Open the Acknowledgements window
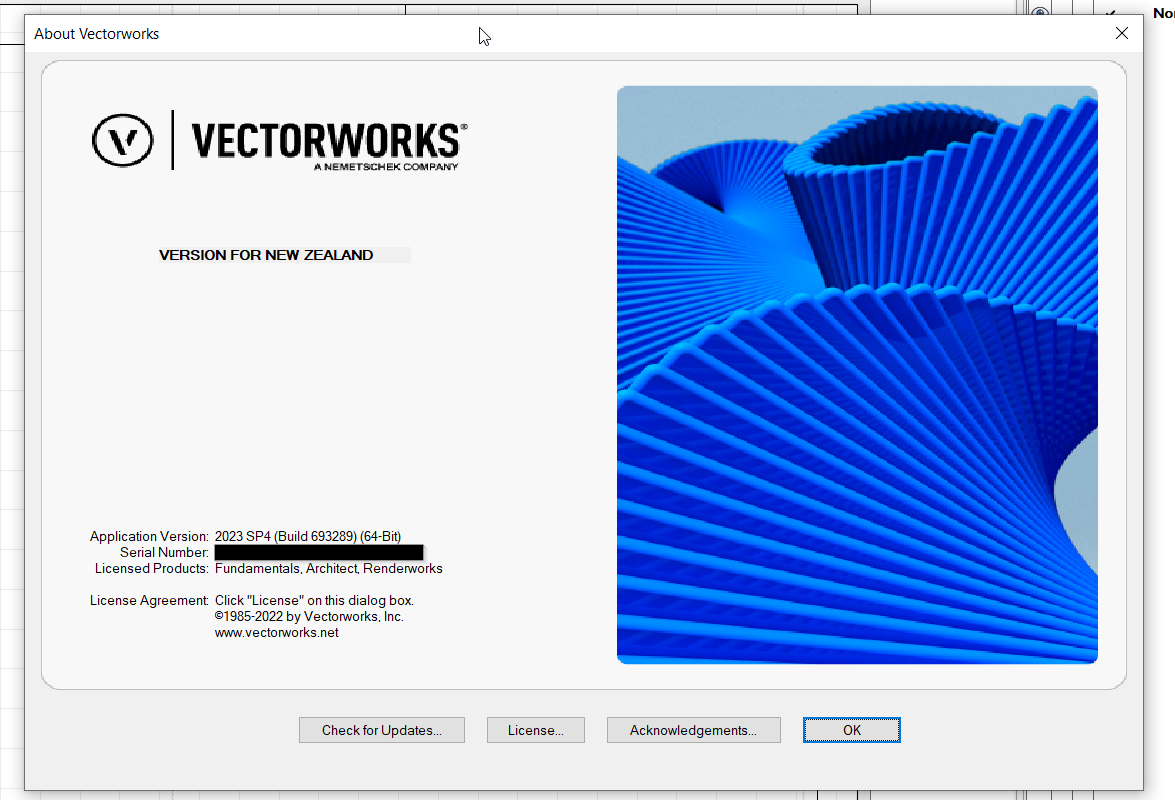Screen dimensions: 1175x800 (x=692, y=730)
